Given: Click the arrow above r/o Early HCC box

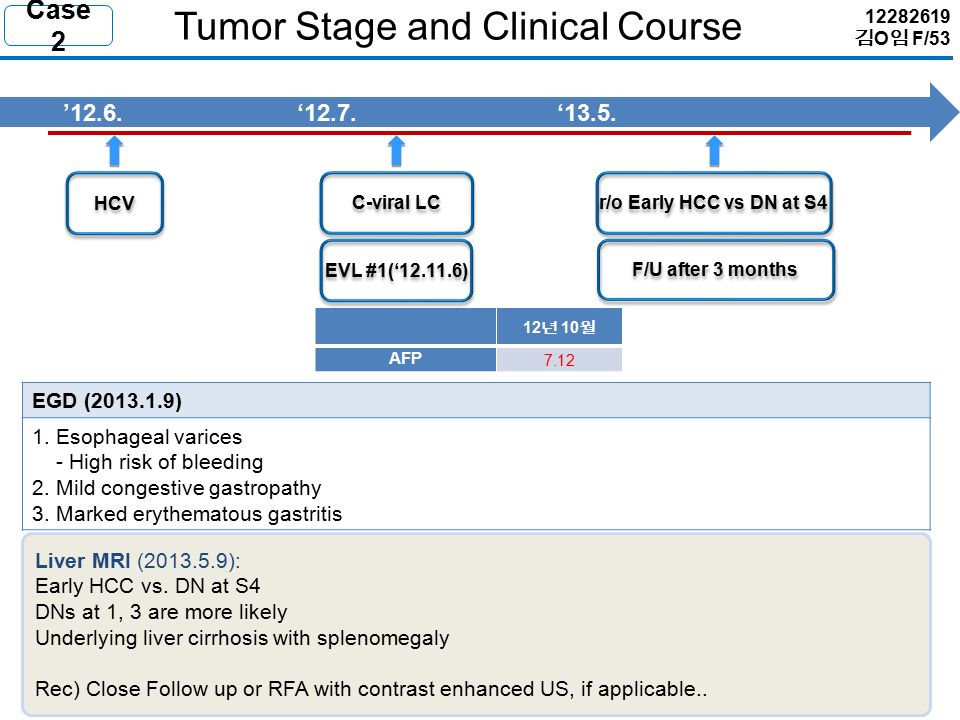Looking at the screenshot, I should (714, 151).
